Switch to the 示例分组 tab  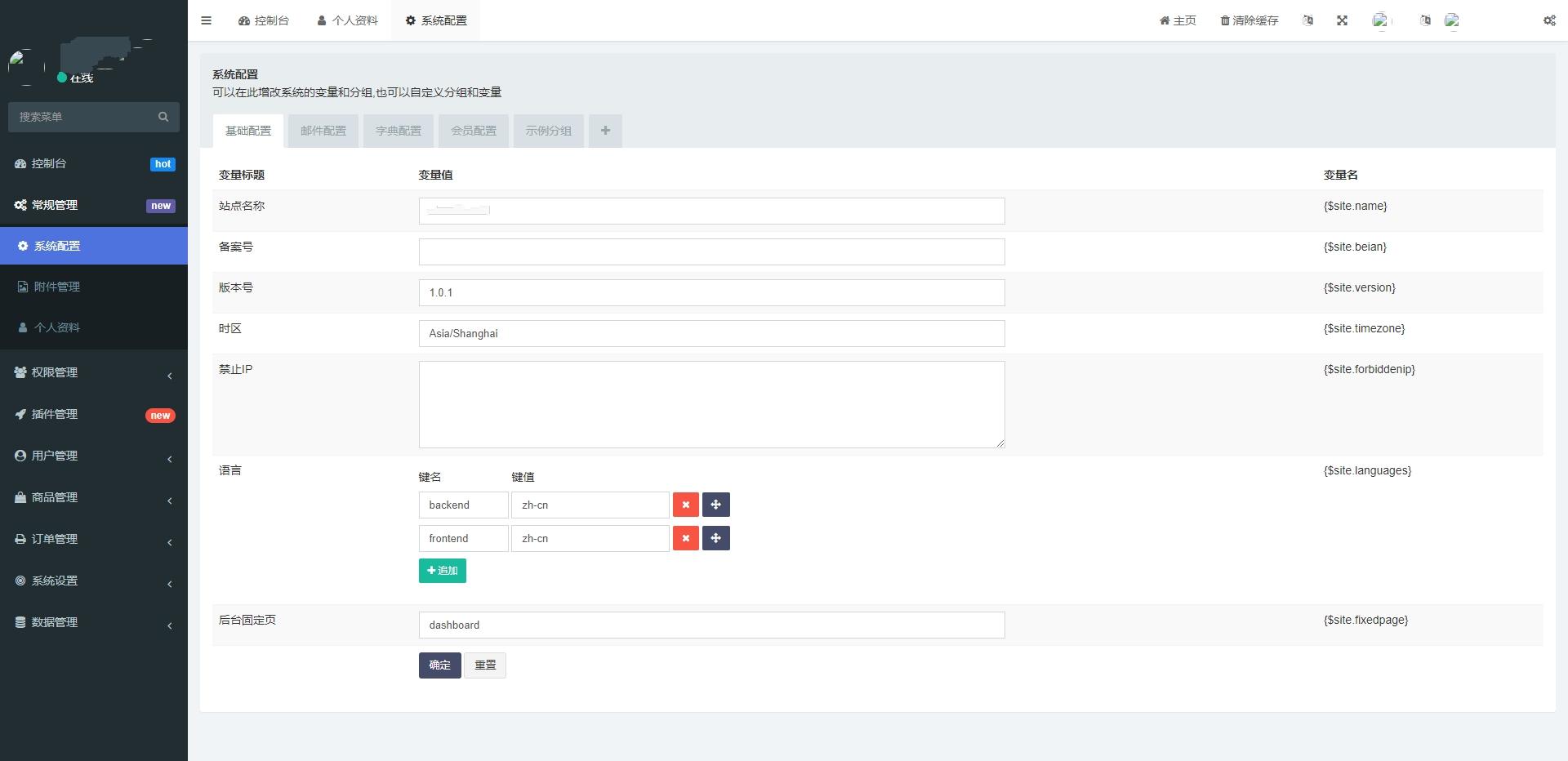pyautogui.click(x=549, y=131)
